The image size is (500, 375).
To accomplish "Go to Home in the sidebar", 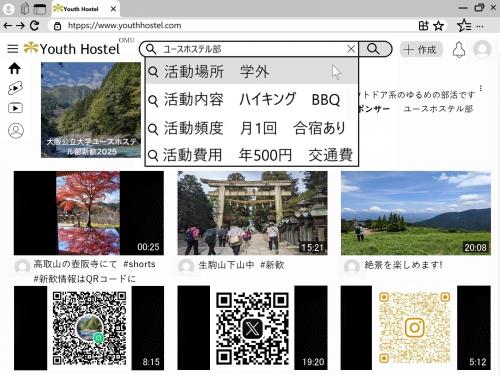I will [15, 68].
